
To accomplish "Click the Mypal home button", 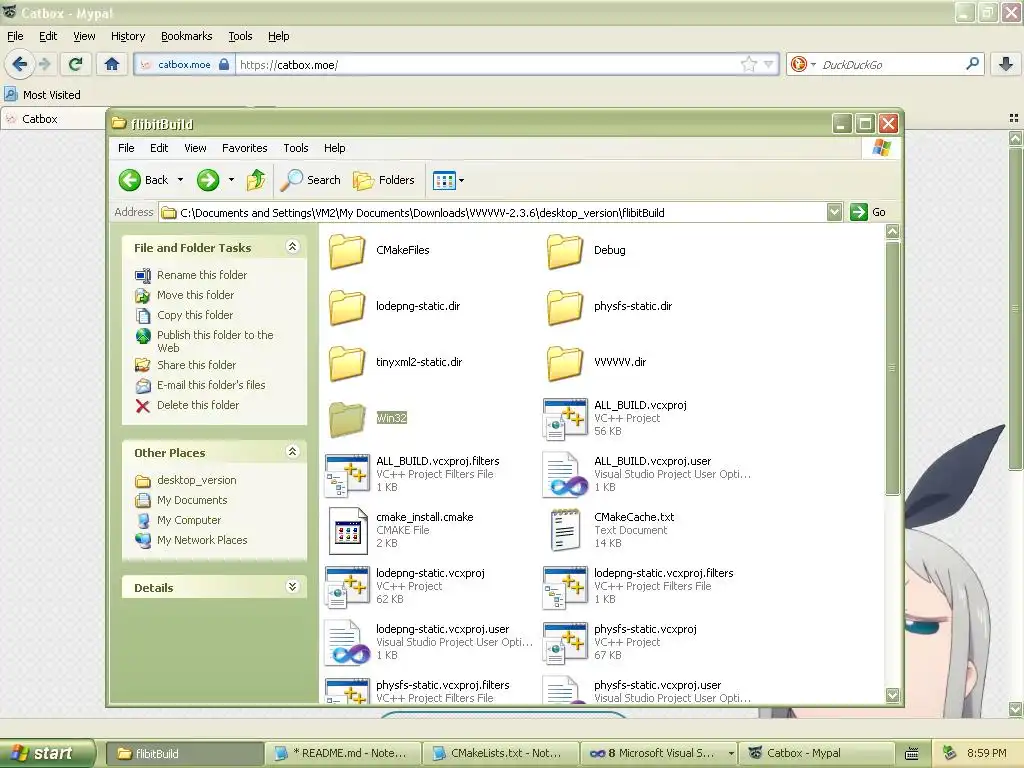I will [x=112, y=64].
